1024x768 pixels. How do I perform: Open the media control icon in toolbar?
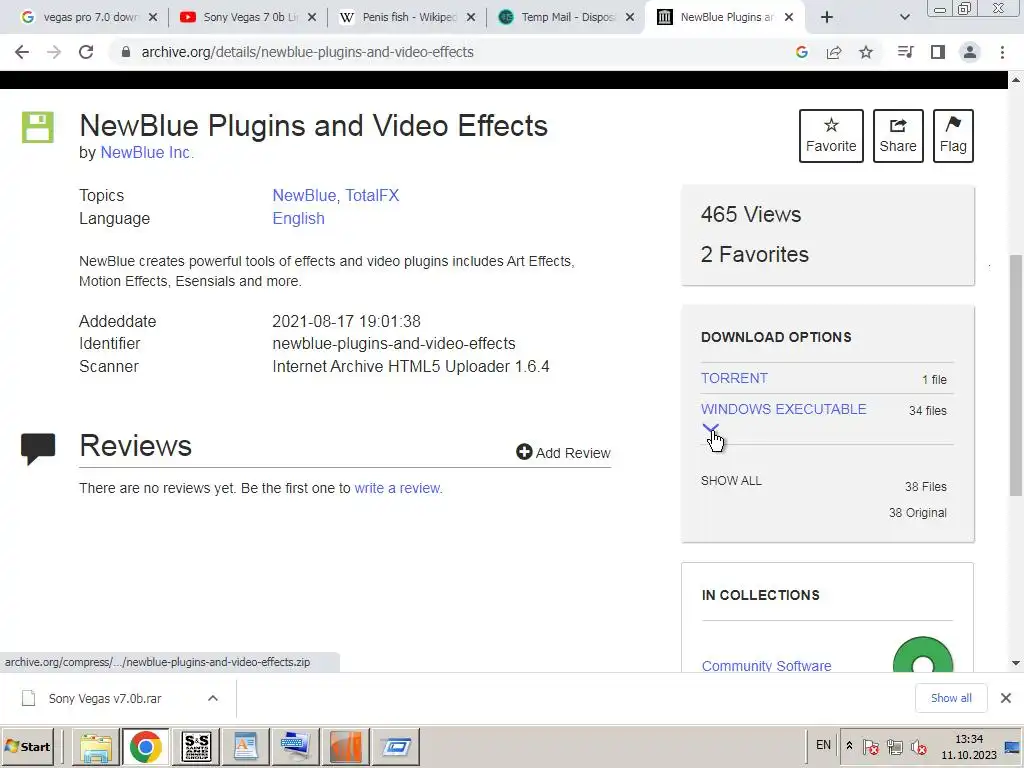click(905, 52)
